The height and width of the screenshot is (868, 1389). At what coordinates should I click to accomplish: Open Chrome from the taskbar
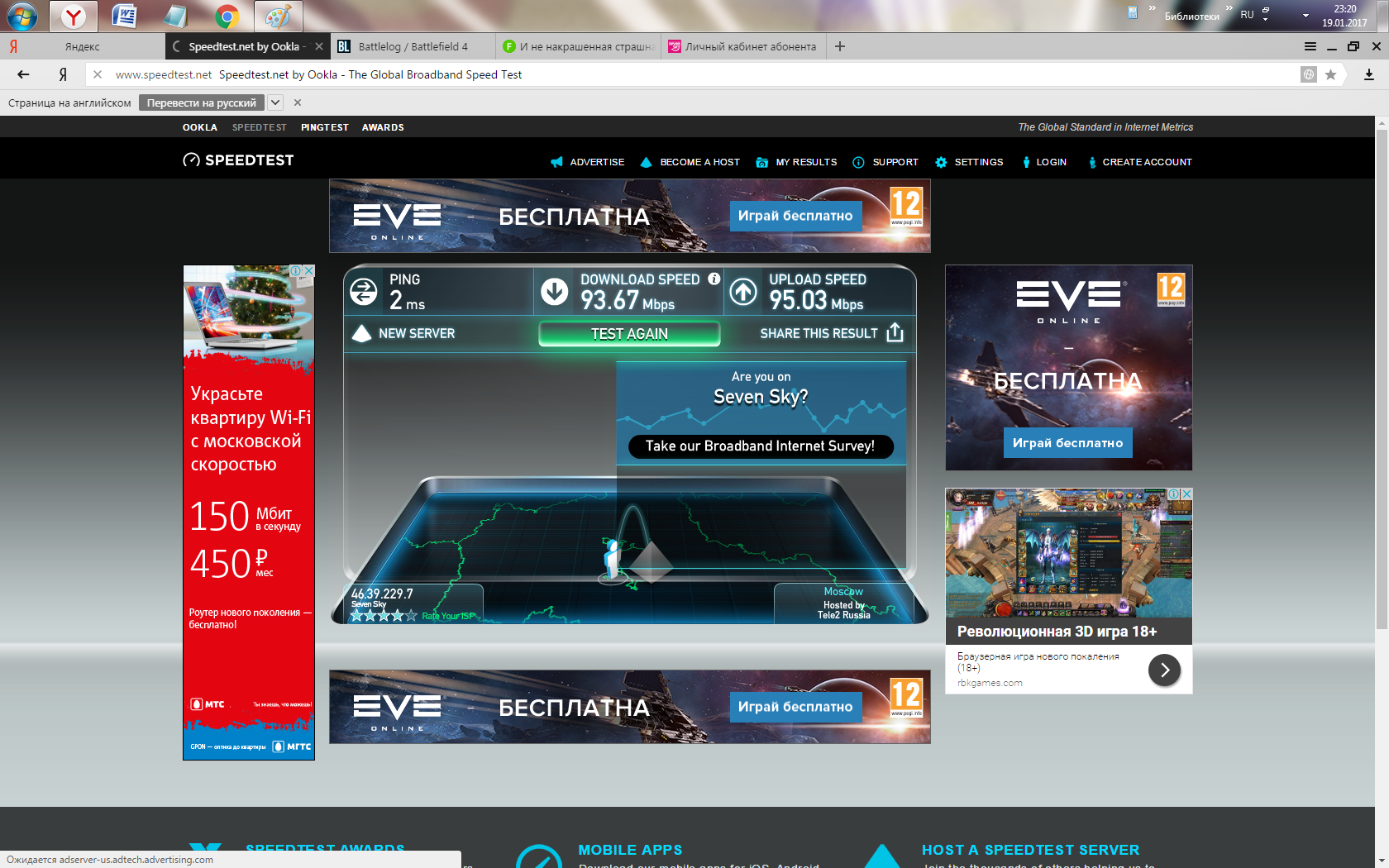pyautogui.click(x=227, y=16)
